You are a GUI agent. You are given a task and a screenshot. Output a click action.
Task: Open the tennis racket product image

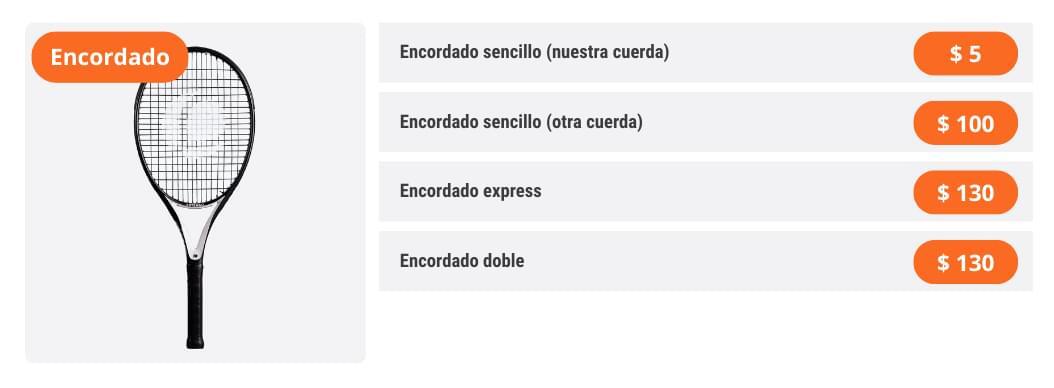click(194, 198)
